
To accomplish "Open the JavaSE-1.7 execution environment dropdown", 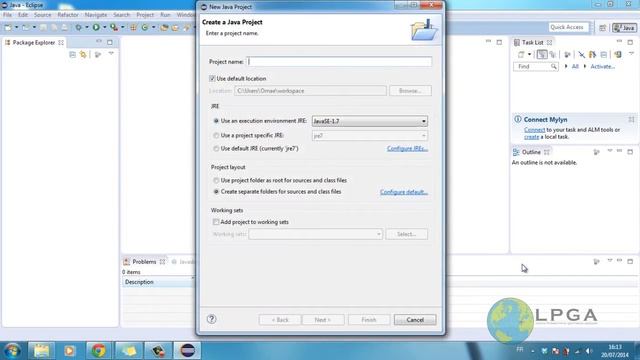I will click(370, 121).
